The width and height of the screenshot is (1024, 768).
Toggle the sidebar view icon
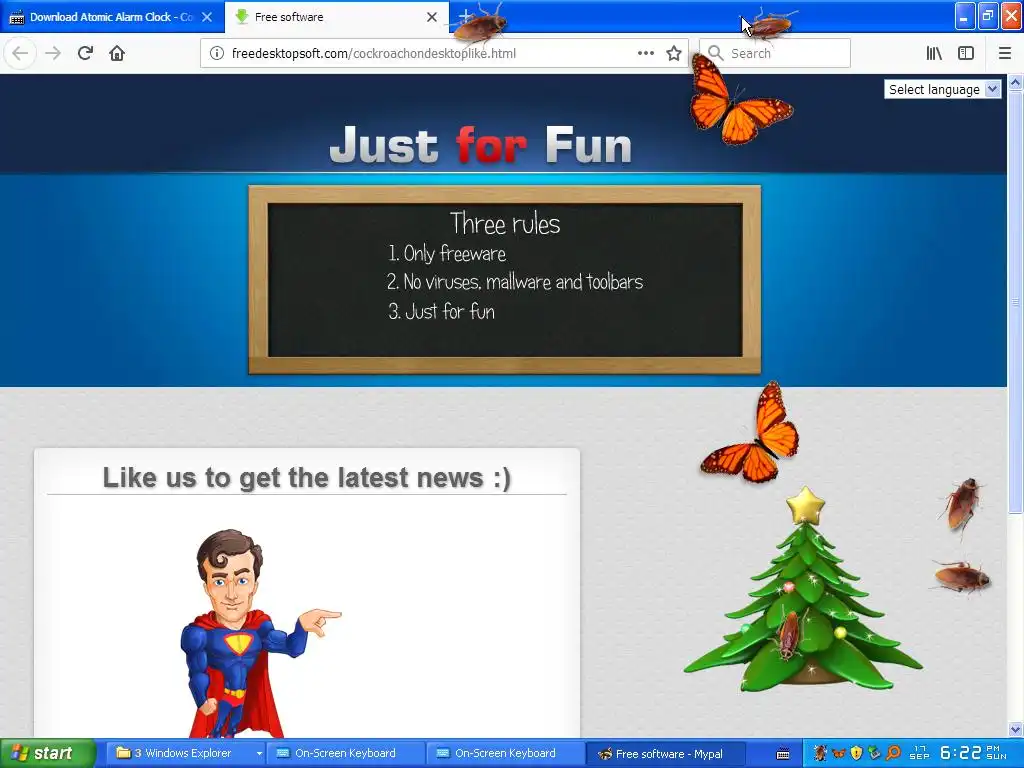tap(966, 54)
